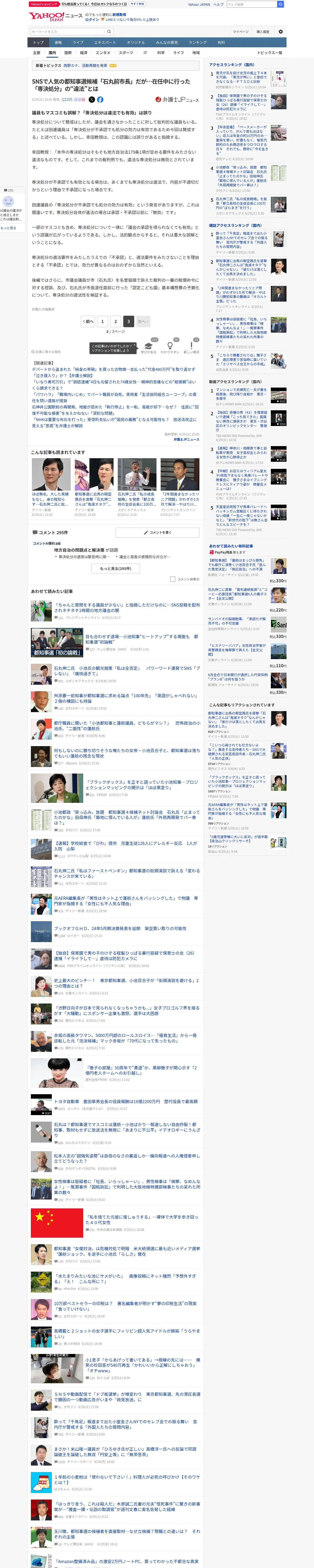Share the article on X

(92, 99)
